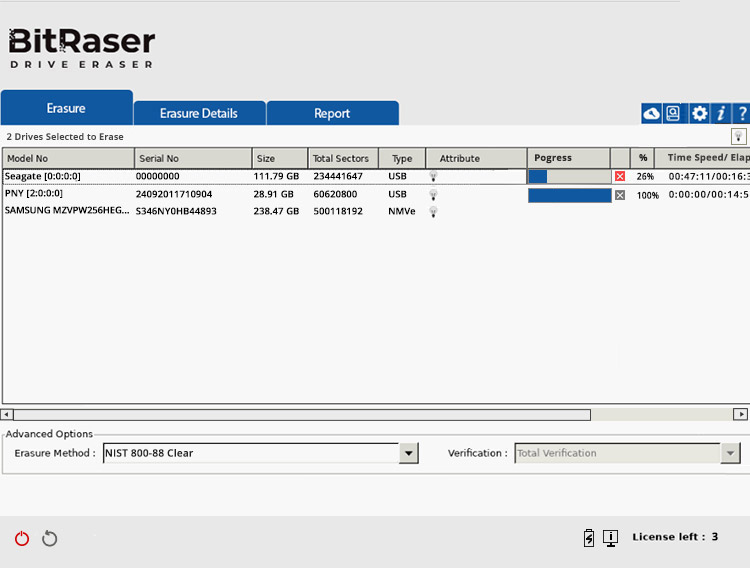The image size is (750, 568).
Task: Open the settings gear icon
Action: tap(699, 114)
